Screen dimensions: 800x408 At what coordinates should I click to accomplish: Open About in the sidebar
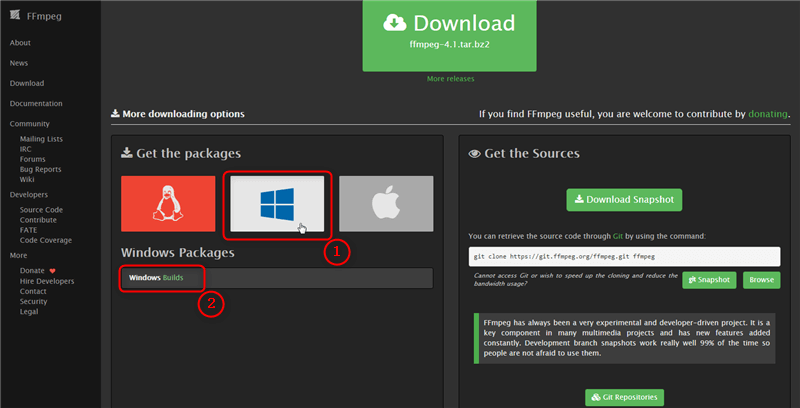(x=20, y=43)
